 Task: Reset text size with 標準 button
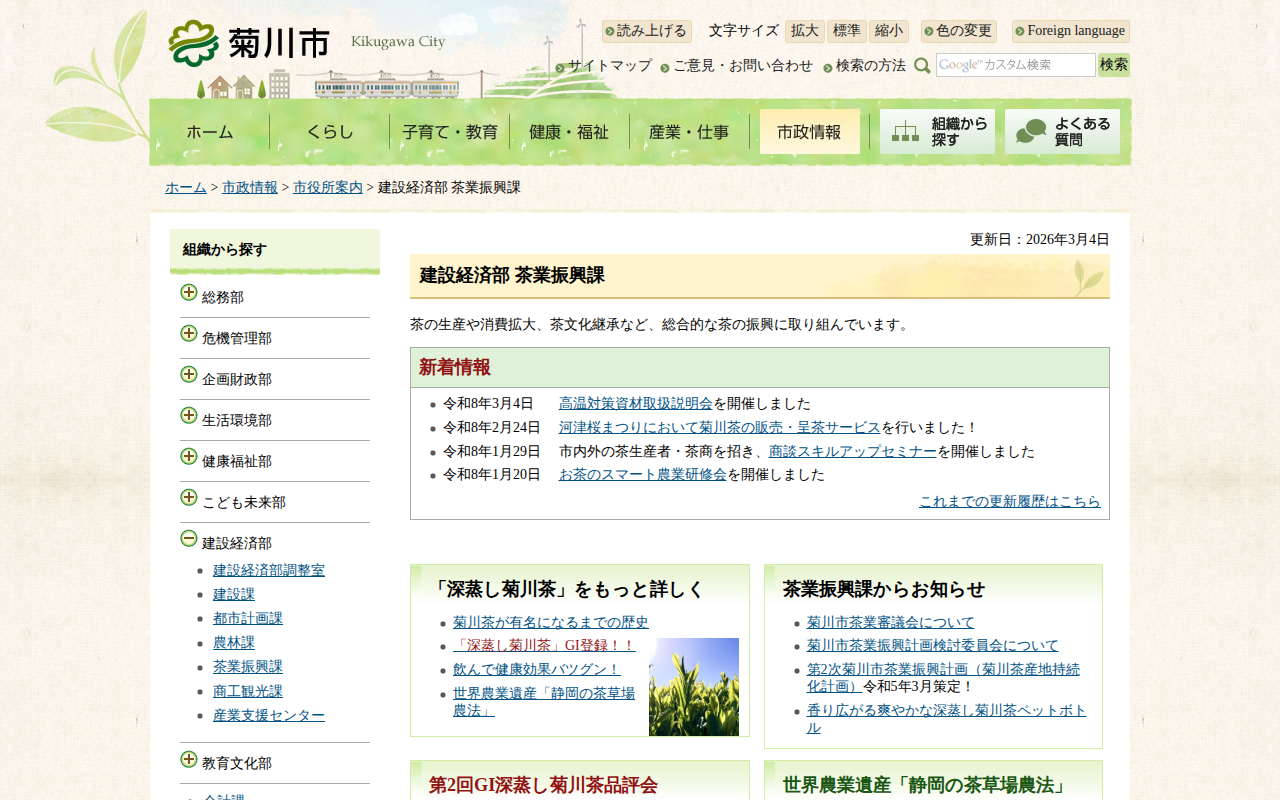tap(846, 31)
